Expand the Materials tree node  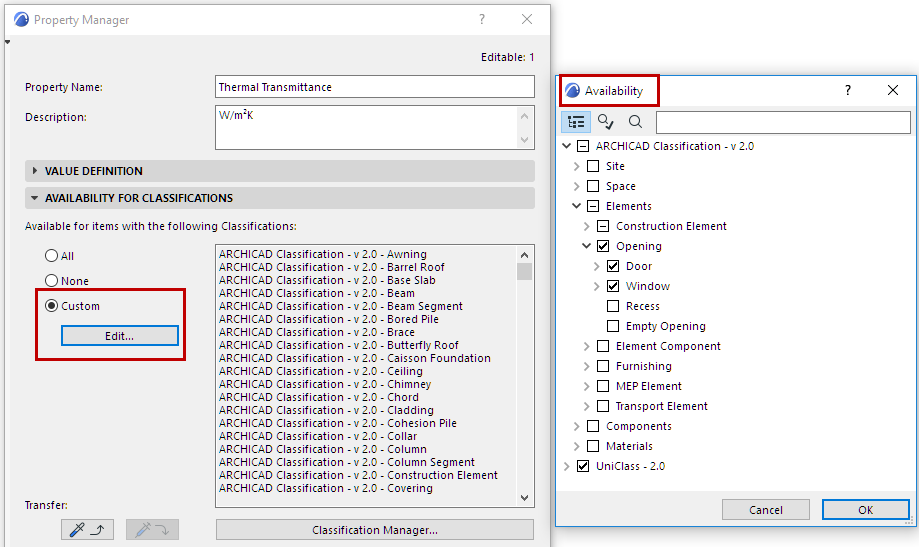tap(577, 446)
